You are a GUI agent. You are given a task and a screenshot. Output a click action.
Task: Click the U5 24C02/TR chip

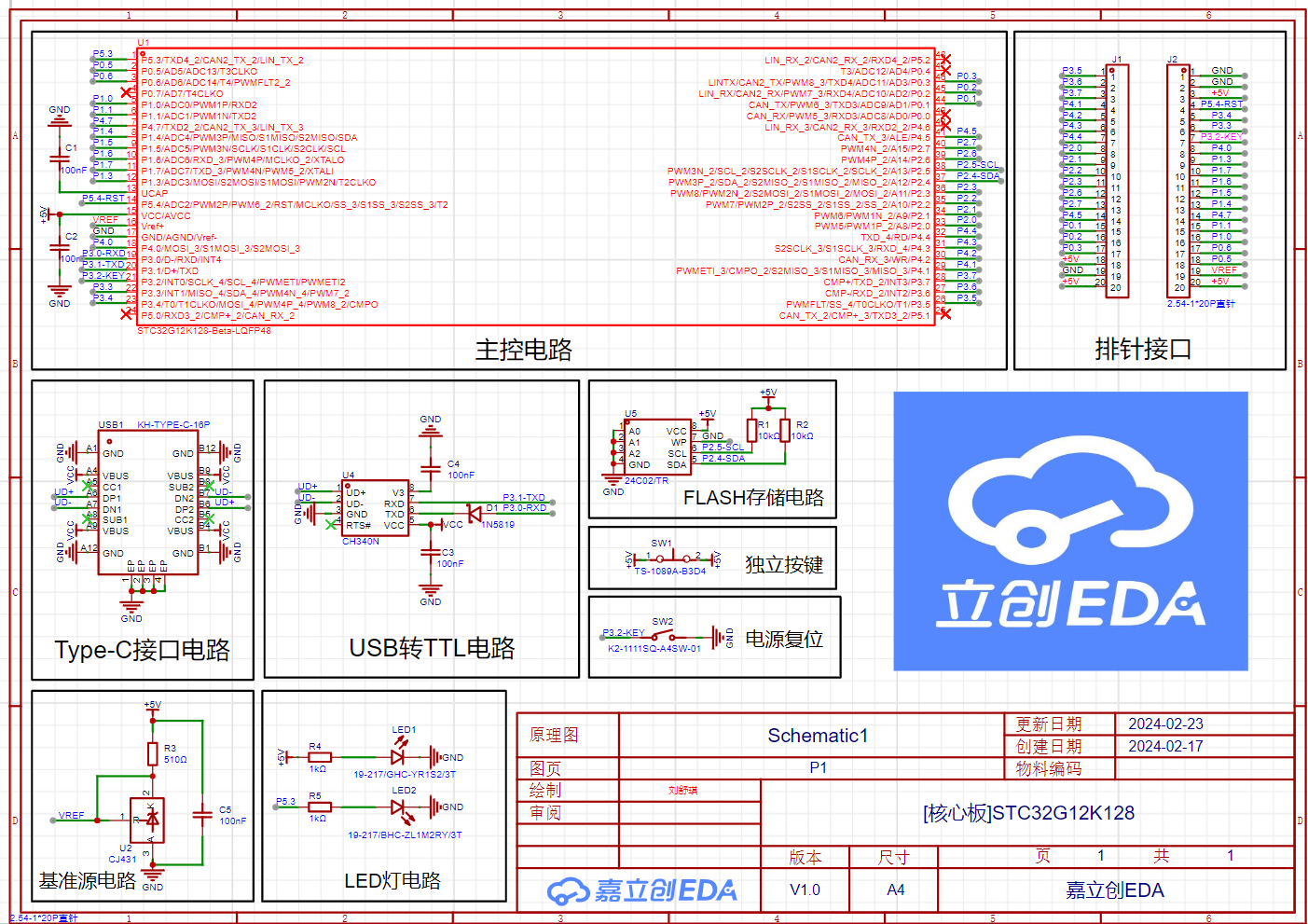pyautogui.click(x=657, y=448)
